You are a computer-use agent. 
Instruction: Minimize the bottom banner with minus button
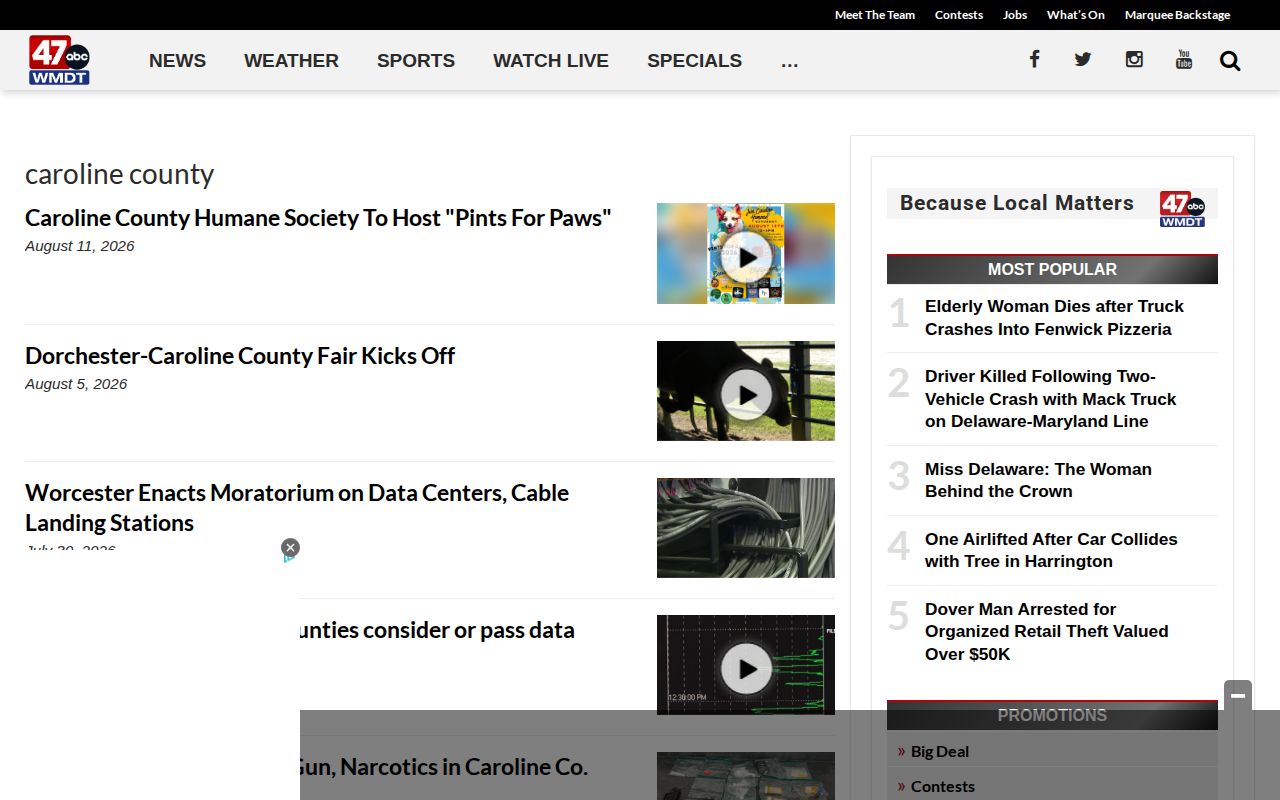tap(1238, 695)
